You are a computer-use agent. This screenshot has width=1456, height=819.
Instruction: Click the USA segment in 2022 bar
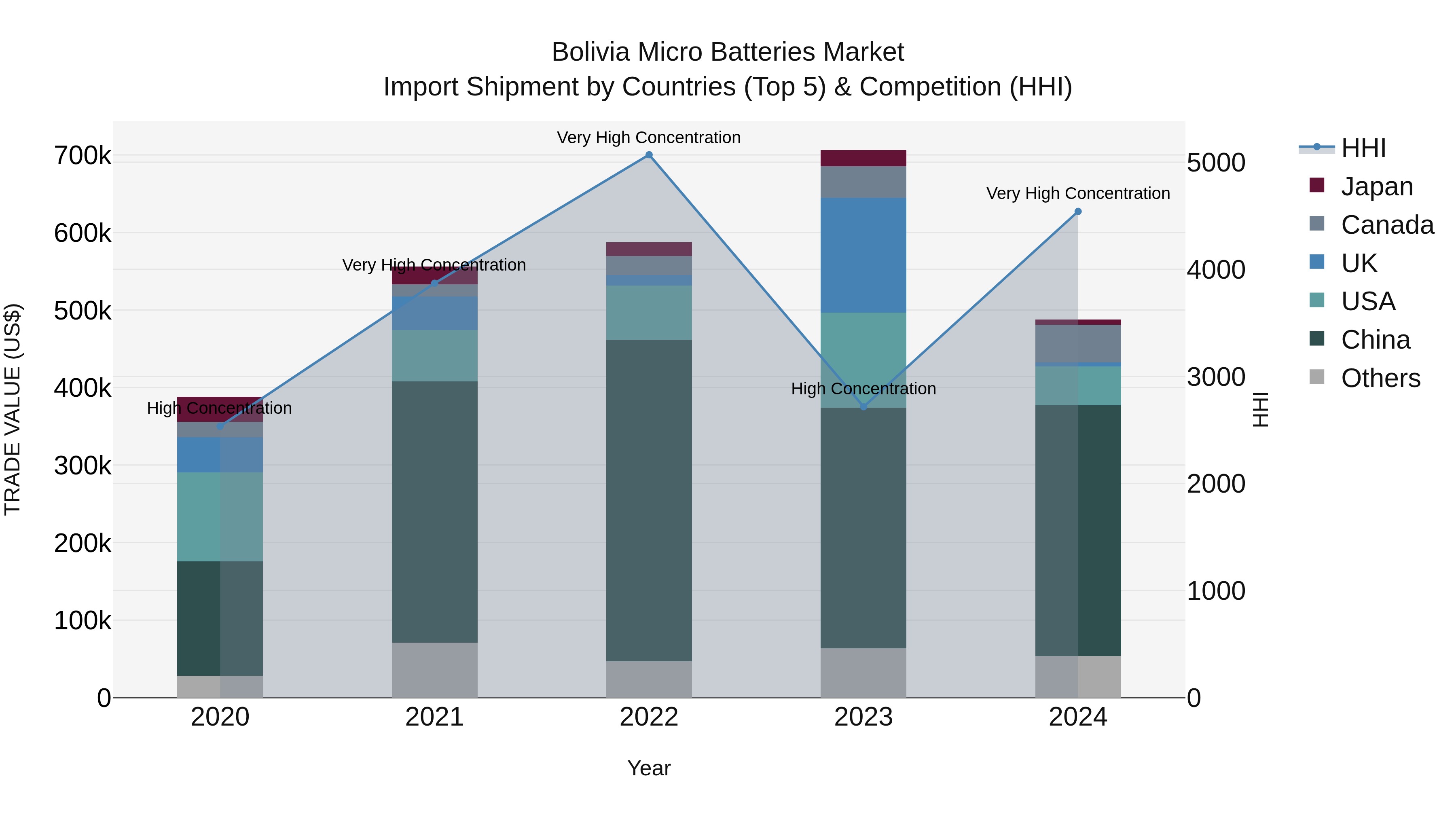pos(649,313)
